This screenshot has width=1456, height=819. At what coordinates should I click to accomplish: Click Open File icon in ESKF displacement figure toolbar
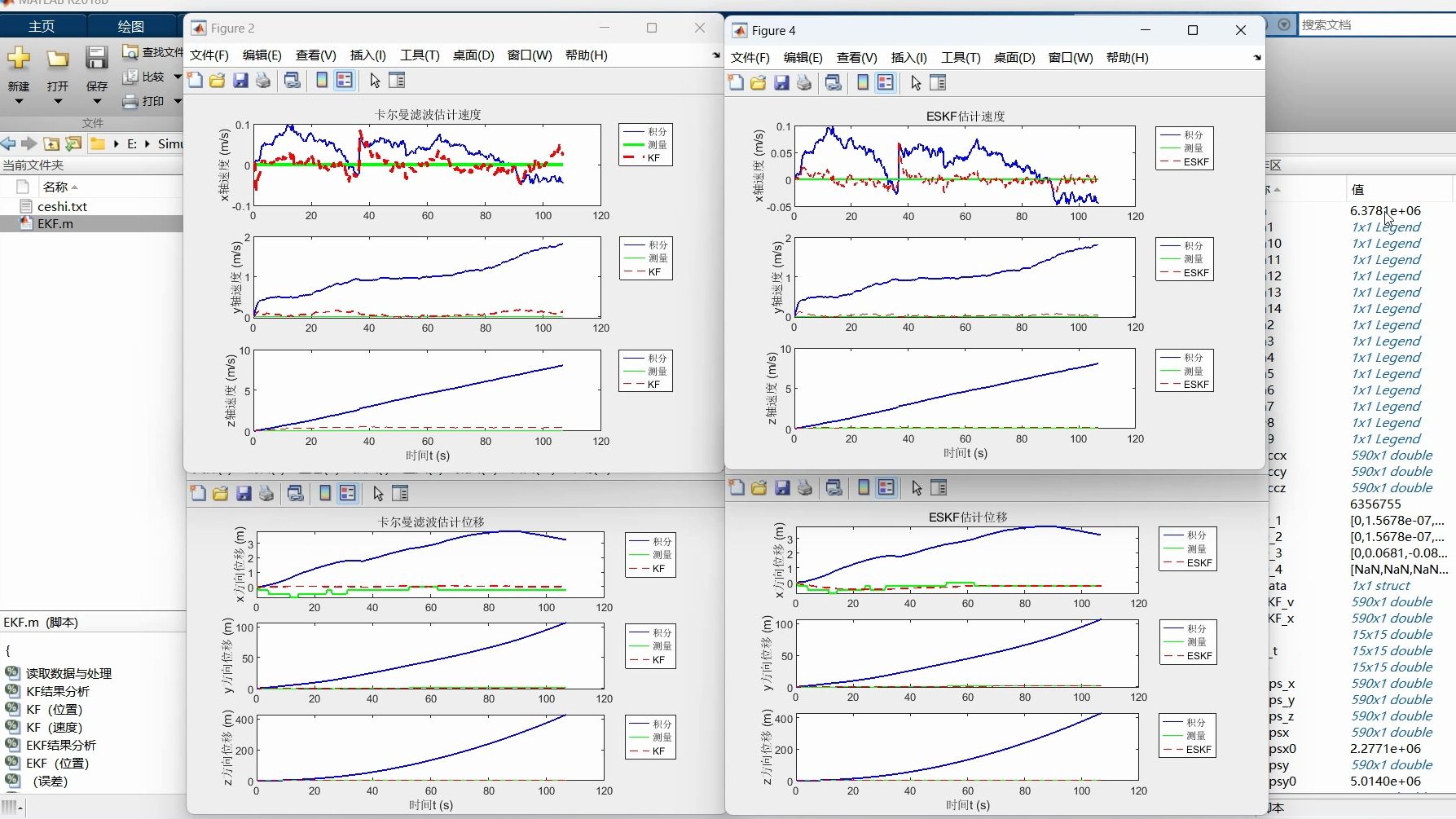pos(759,487)
